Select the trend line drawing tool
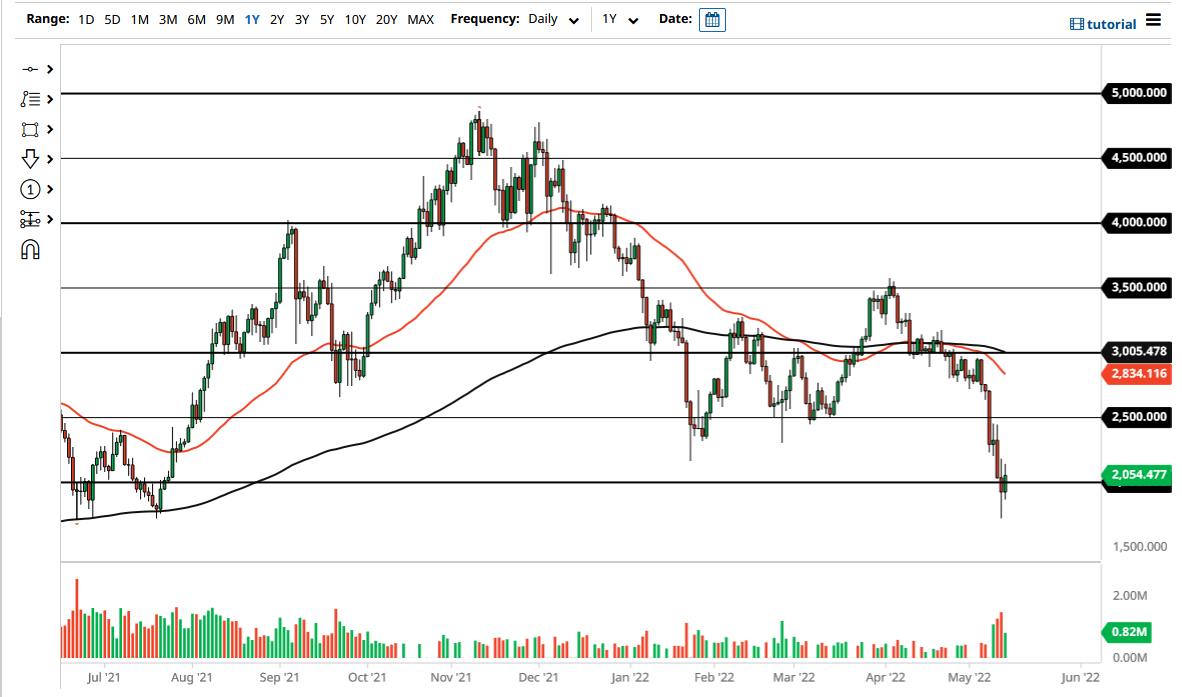This screenshot has height=697, width=1182. tap(29, 70)
